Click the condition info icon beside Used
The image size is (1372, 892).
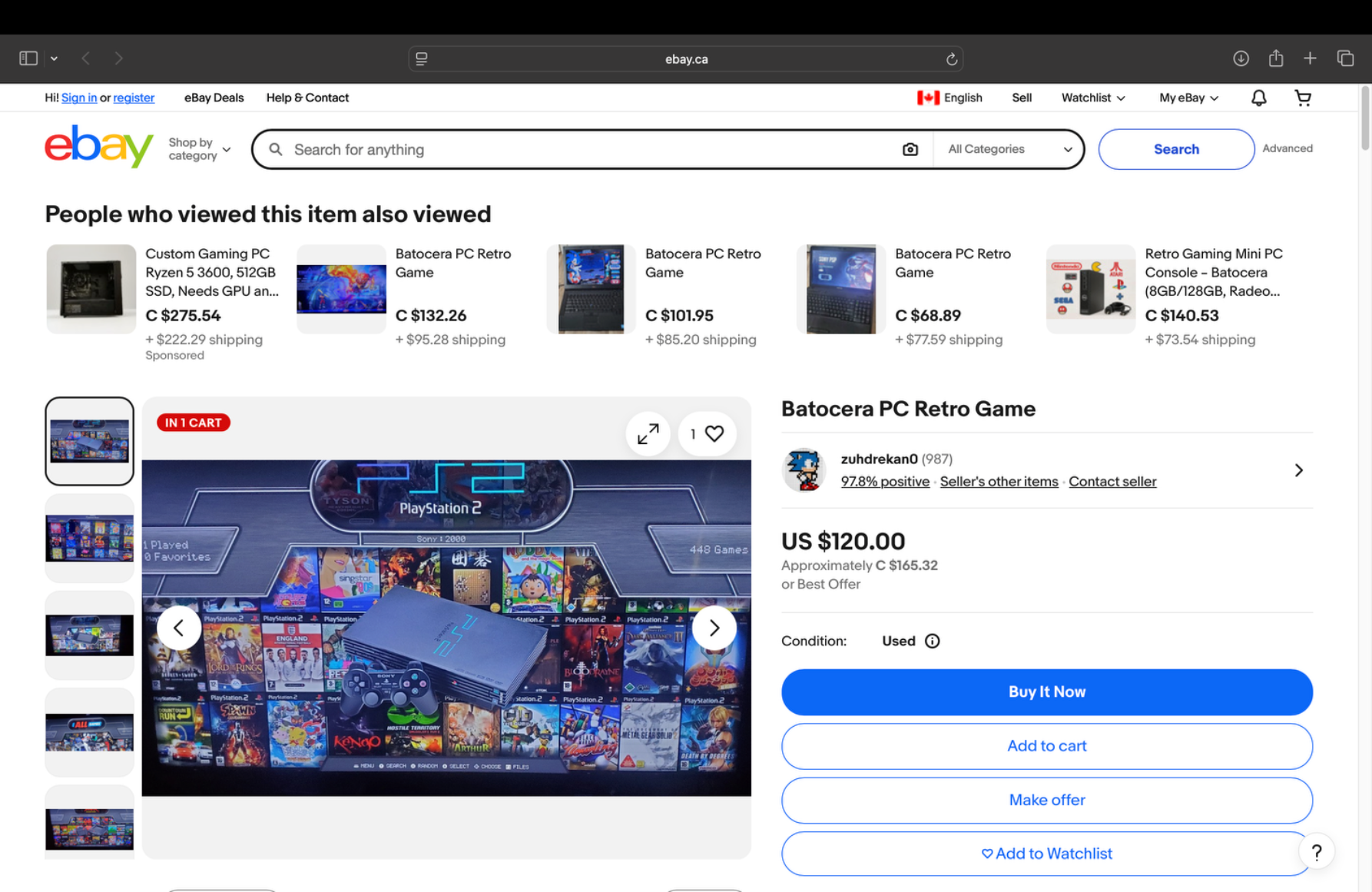pos(932,641)
